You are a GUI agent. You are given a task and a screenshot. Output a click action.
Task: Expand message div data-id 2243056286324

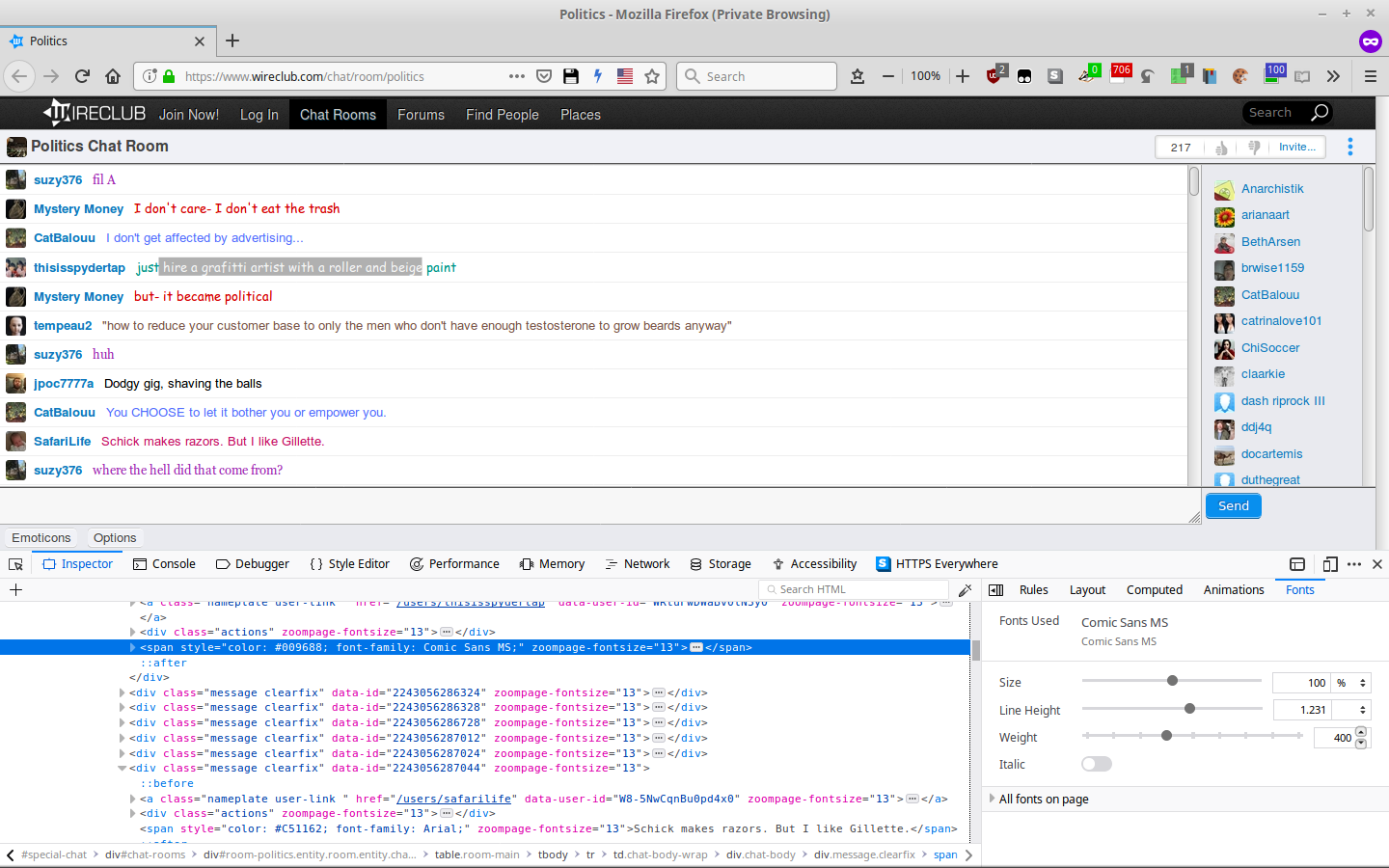click(x=122, y=692)
